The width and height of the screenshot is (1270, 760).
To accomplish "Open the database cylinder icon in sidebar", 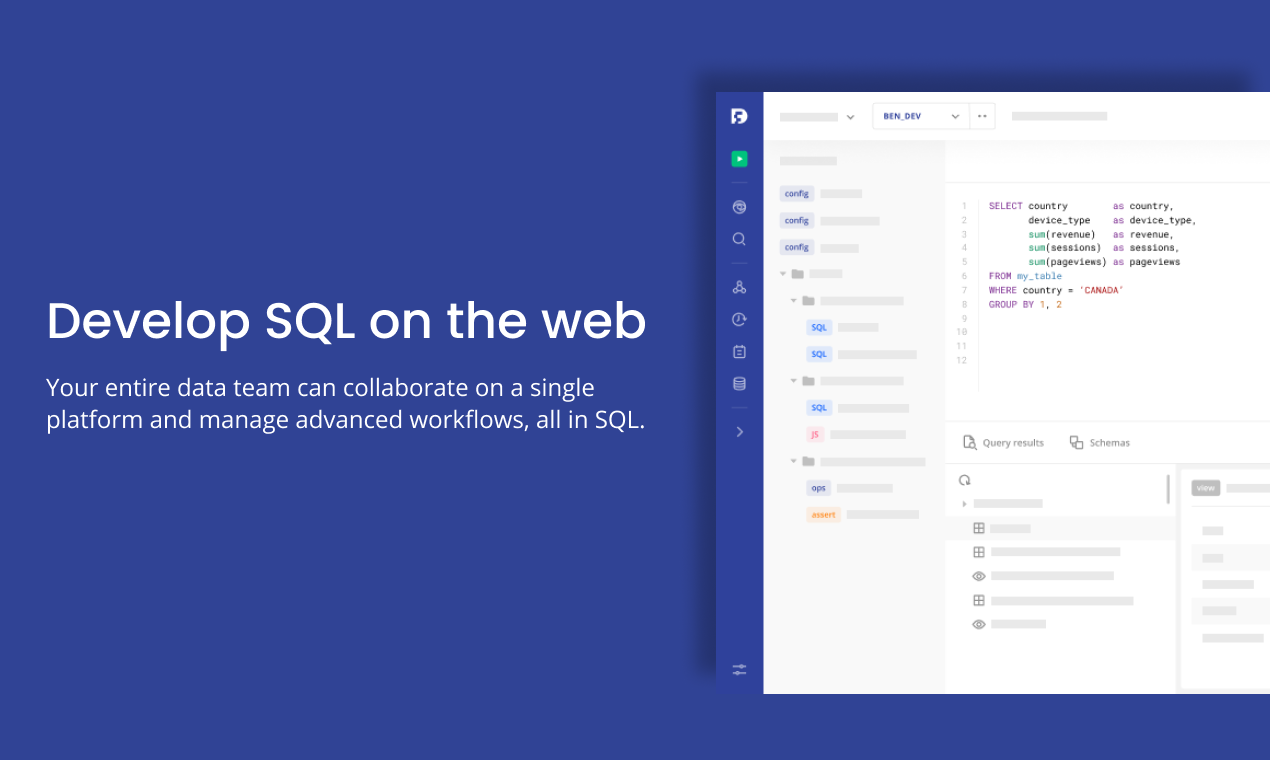I will point(739,383).
